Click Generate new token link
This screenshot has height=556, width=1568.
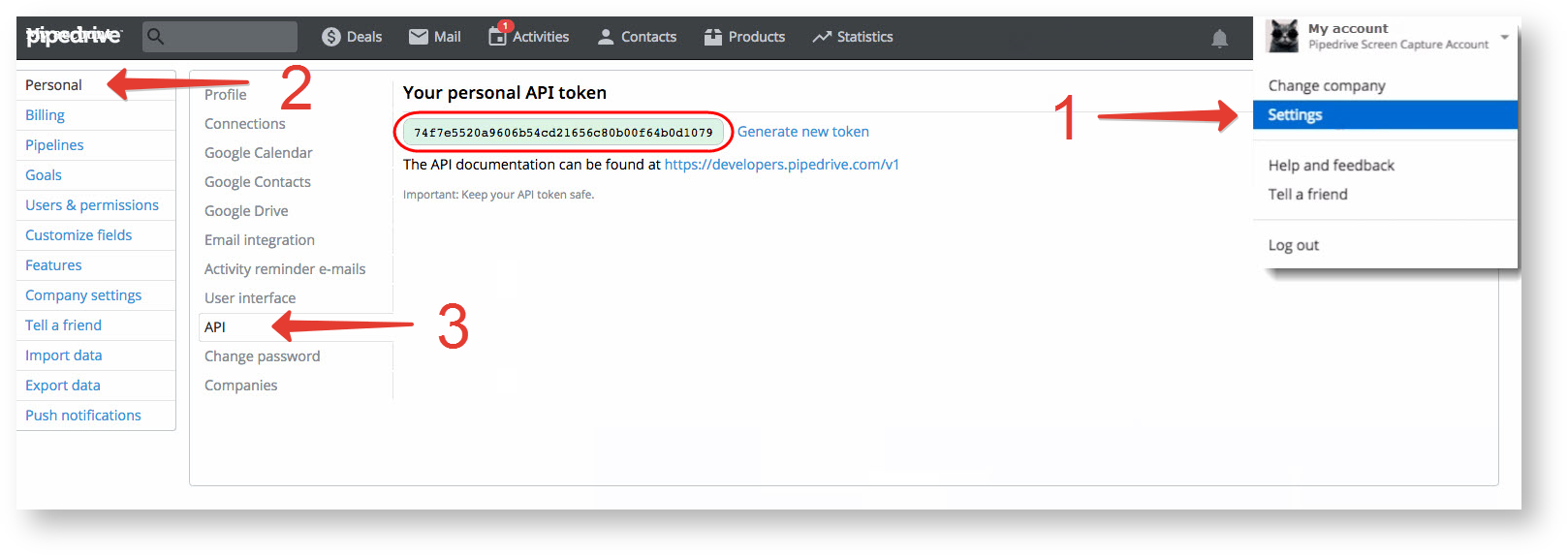pos(803,132)
